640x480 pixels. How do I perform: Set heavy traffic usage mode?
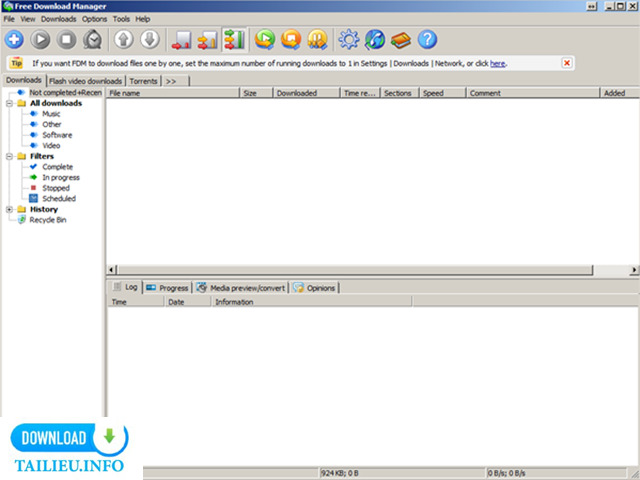click(234, 40)
